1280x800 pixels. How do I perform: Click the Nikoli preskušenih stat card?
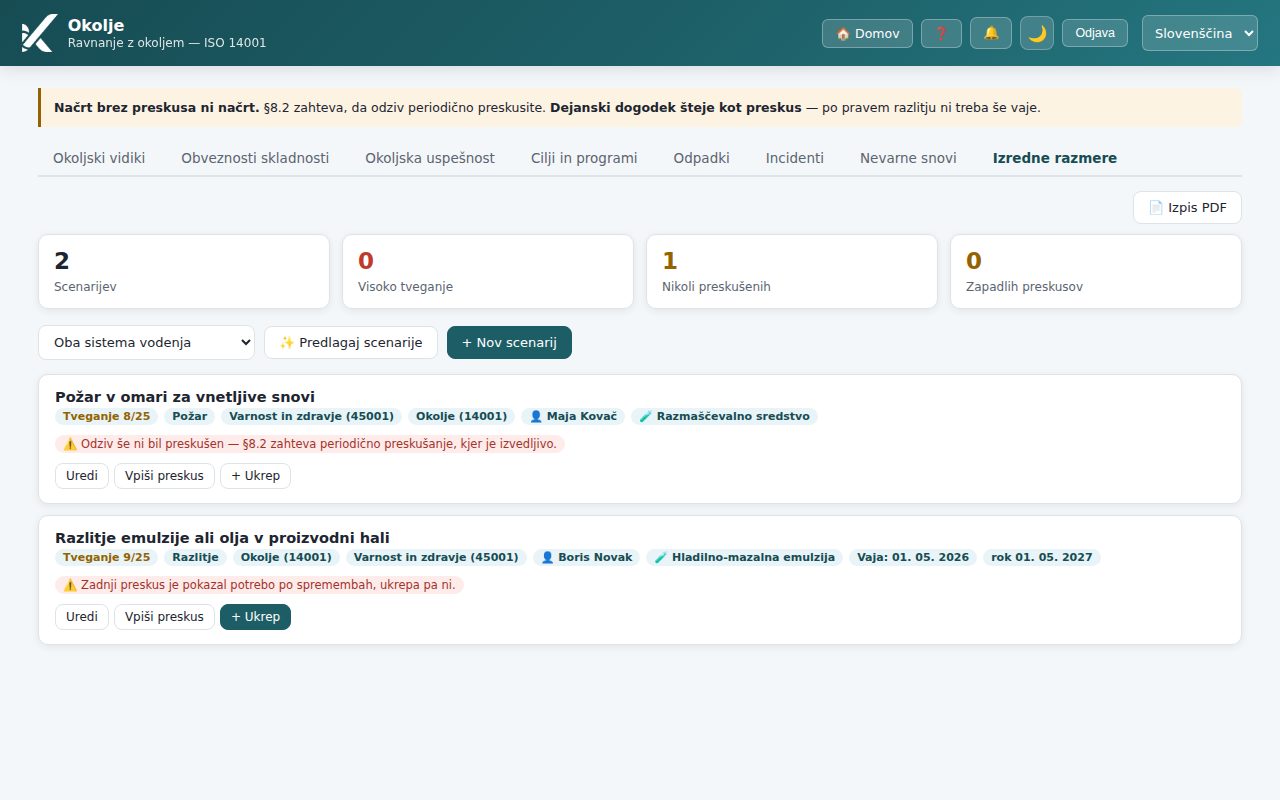click(x=792, y=272)
